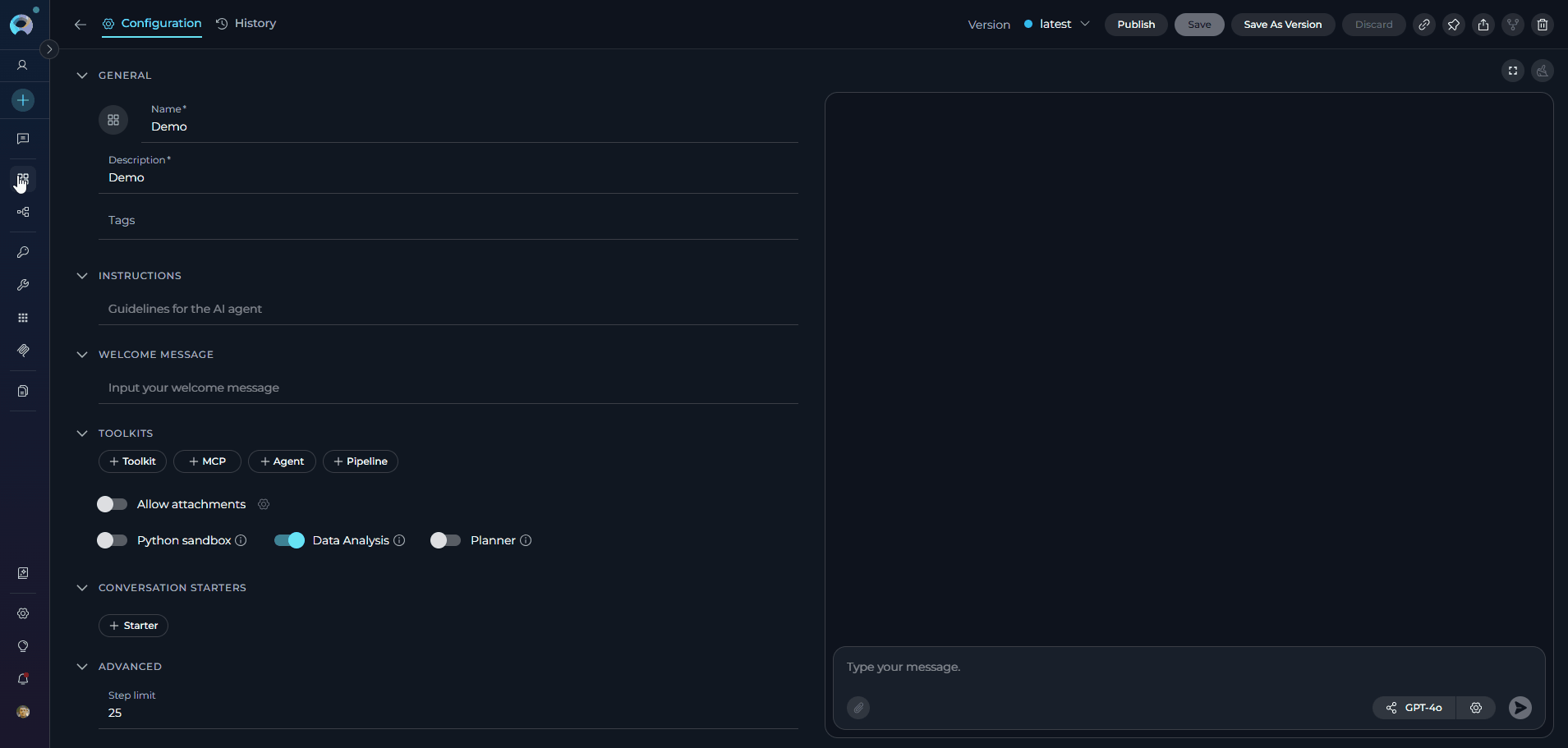Open the artifacts documents sidebar icon
Image resolution: width=1568 pixels, height=748 pixels.
pyautogui.click(x=23, y=391)
